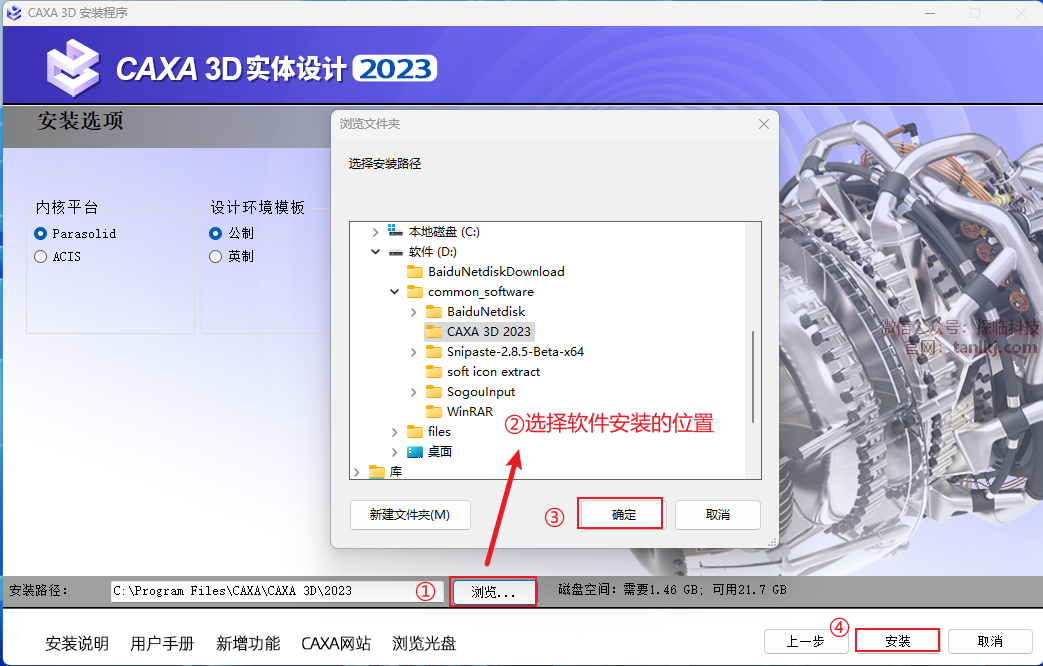1043x666 pixels.
Task: Expand the files folder node
Action: coord(394,432)
